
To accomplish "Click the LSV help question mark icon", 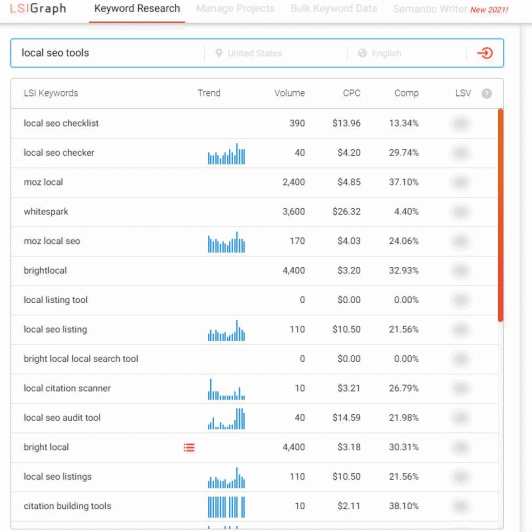I will (487, 93).
